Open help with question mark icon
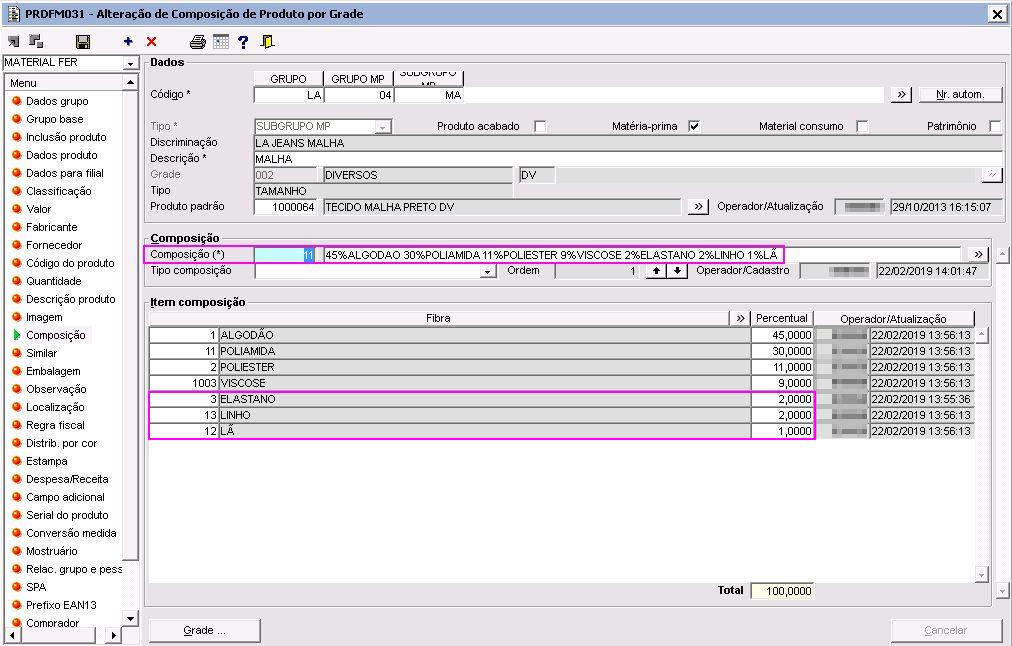Viewport: 1012px width, 646px height. click(x=243, y=42)
